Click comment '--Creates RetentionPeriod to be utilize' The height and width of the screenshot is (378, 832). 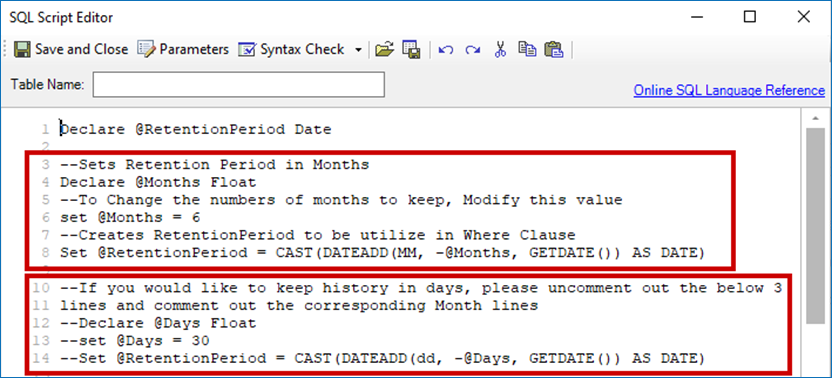(x=317, y=235)
